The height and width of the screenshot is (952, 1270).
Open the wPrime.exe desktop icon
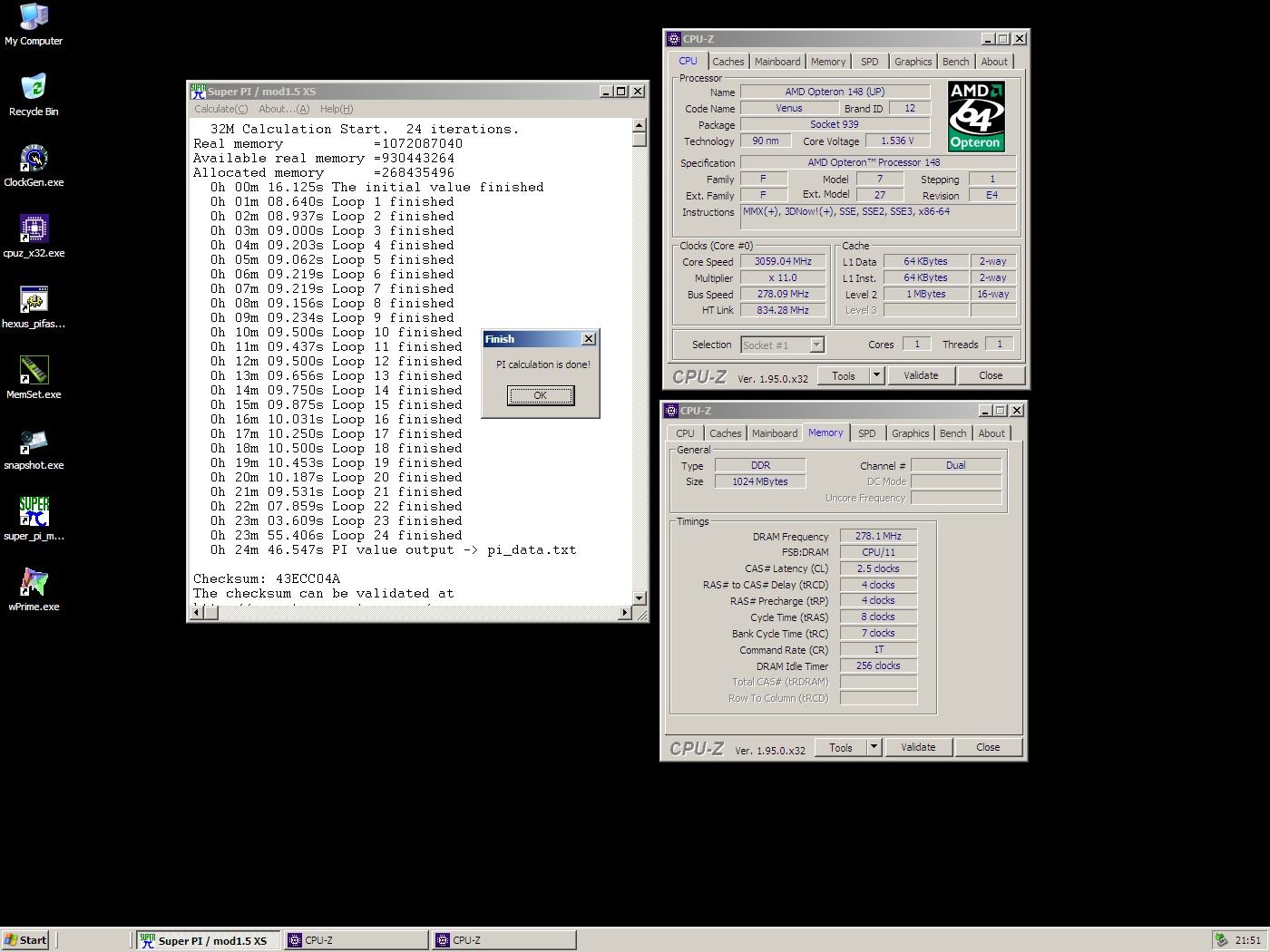[34, 590]
